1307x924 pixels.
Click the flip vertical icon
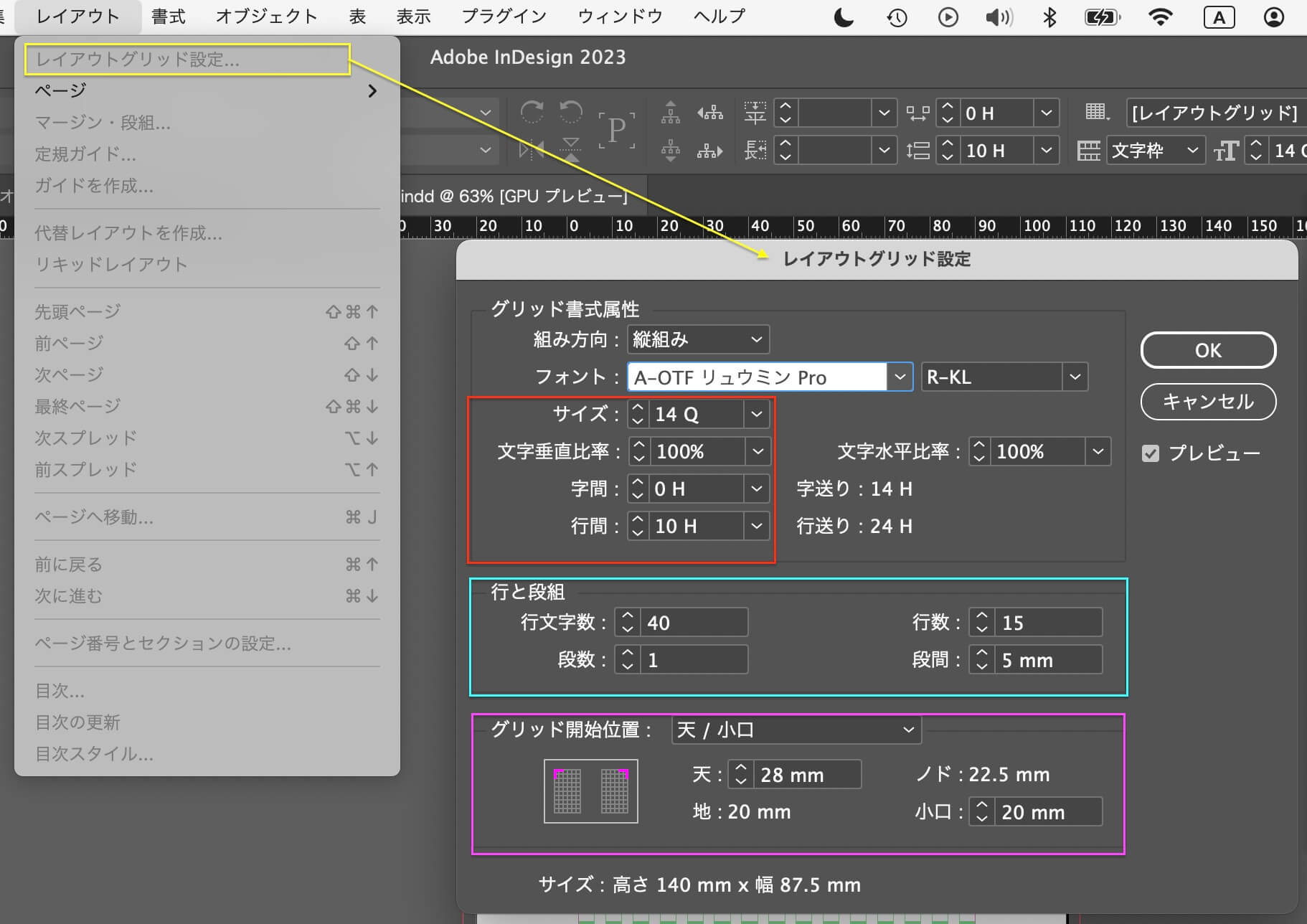tap(571, 150)
